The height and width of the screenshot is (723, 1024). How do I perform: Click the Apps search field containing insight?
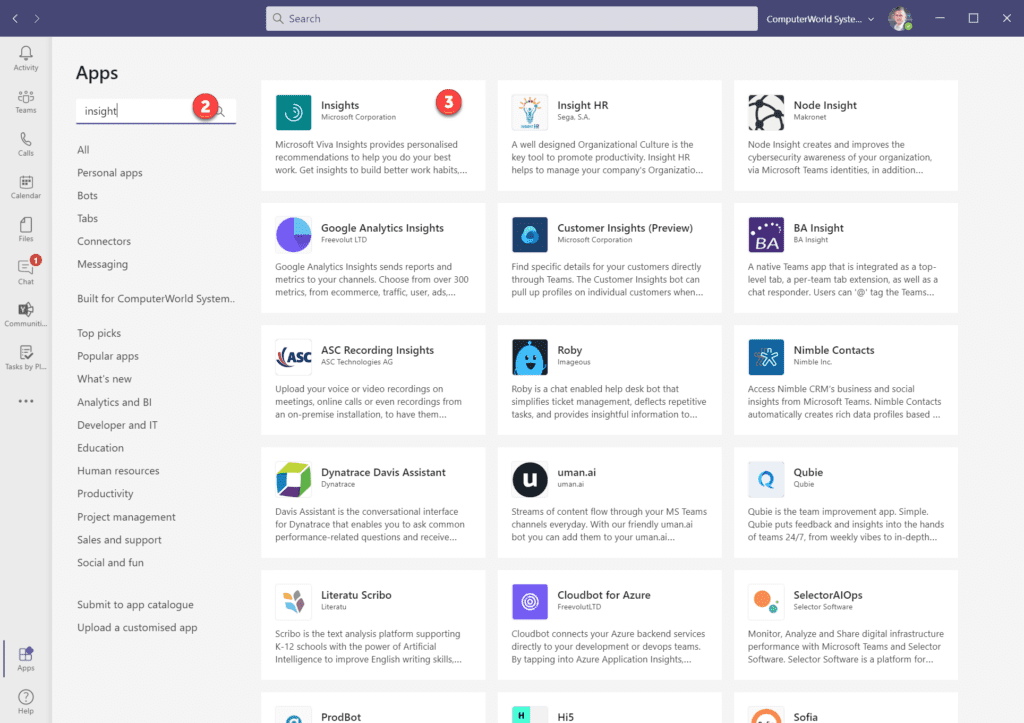pyautogui.click(x=155, y=110)
